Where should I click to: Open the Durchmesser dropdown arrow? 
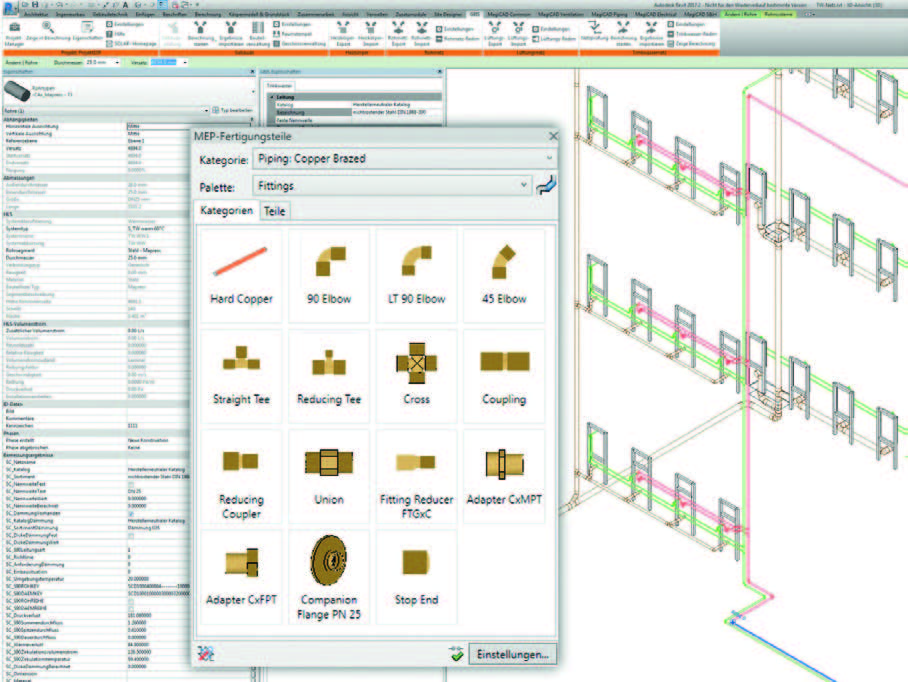pyautogui.click(x=117, y=62)
